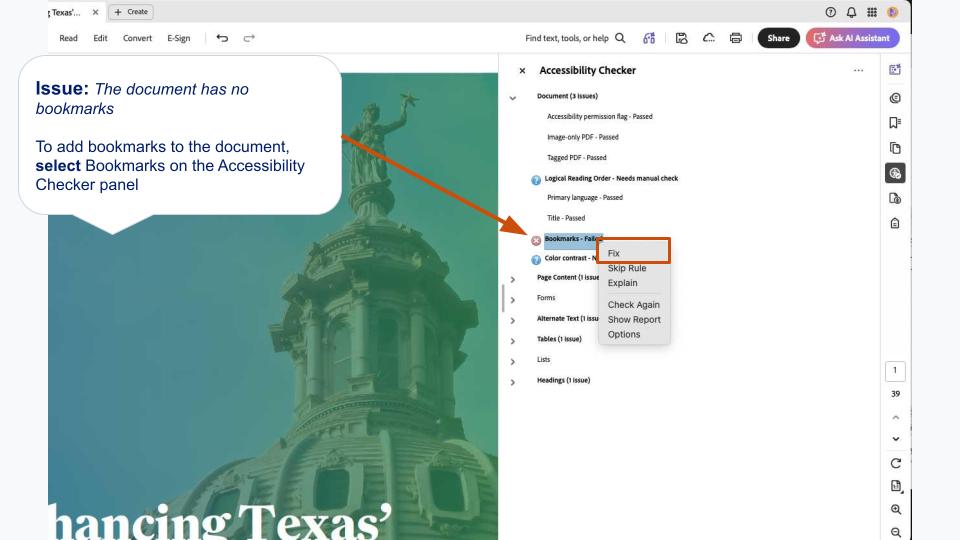Image resolution: width=960 pixels, height=540 pixels.
Task: Go to previous page with the up chevron
Action: [x=896, y=418]
